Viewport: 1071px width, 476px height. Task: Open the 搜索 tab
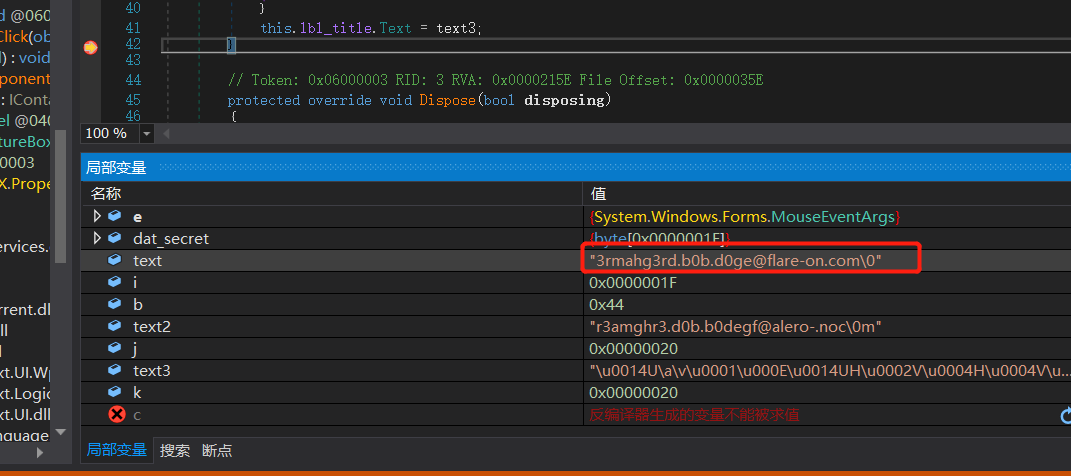point(175,450)
